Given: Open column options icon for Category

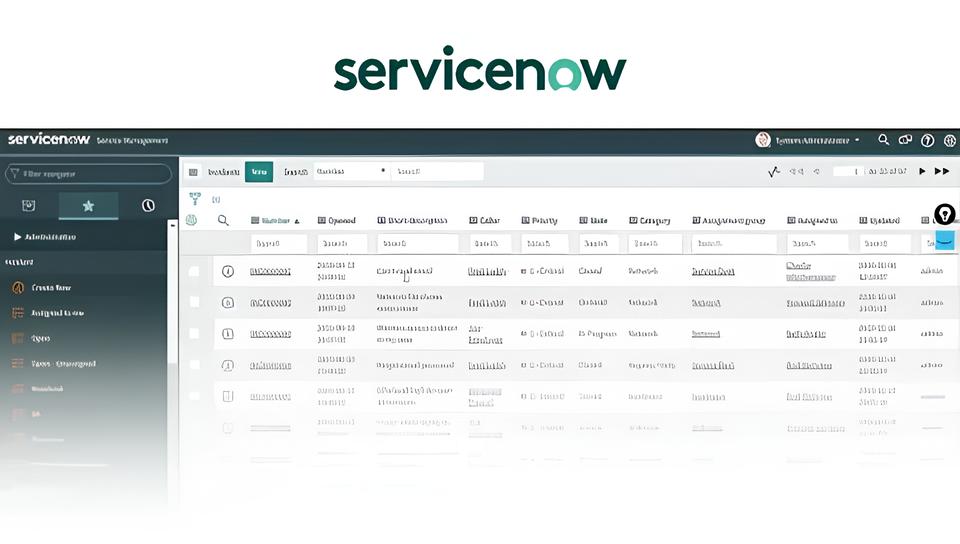Looking at the screenshot, I should click(633, 220).
